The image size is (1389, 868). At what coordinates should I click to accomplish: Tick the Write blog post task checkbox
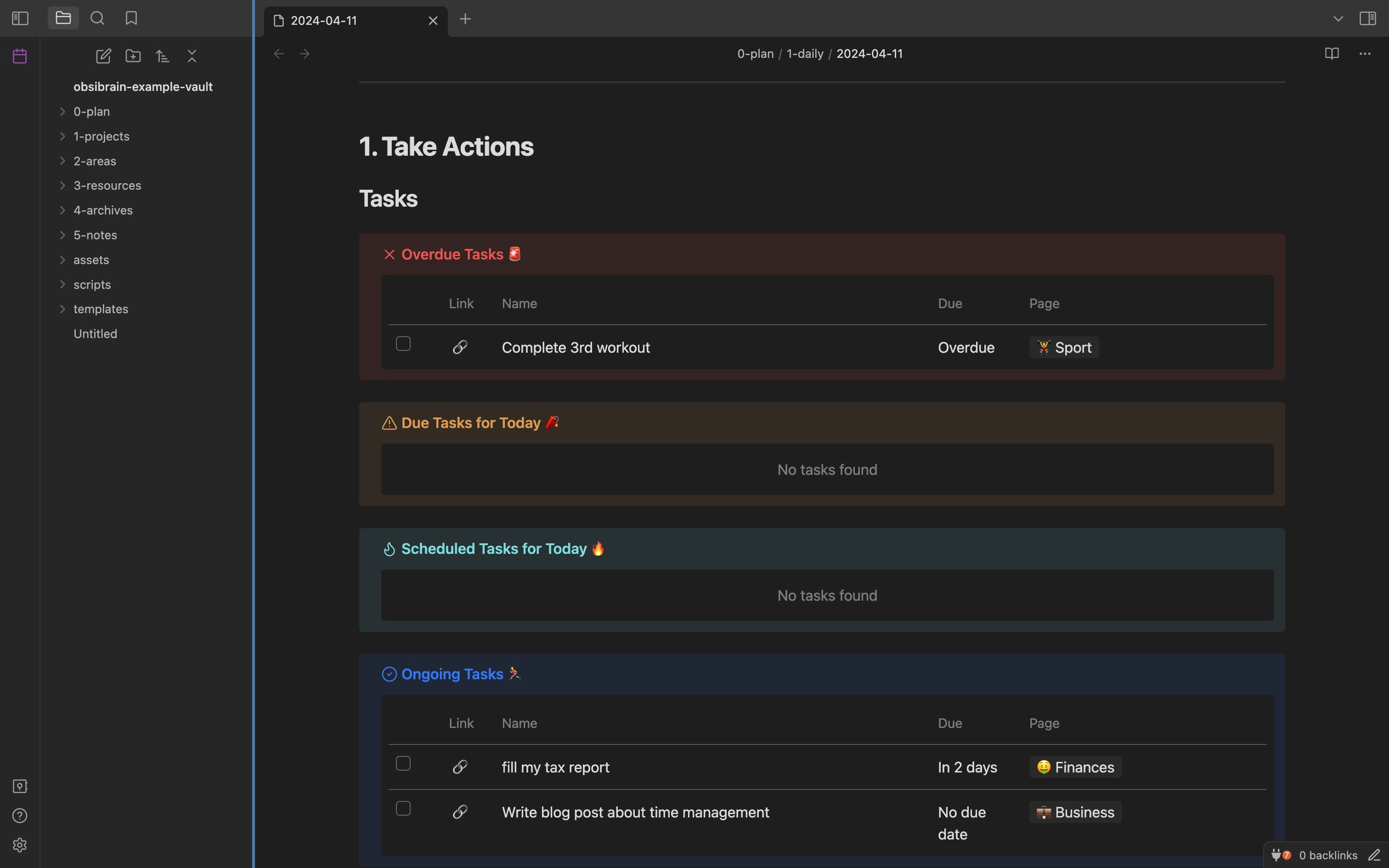(403, 809)
